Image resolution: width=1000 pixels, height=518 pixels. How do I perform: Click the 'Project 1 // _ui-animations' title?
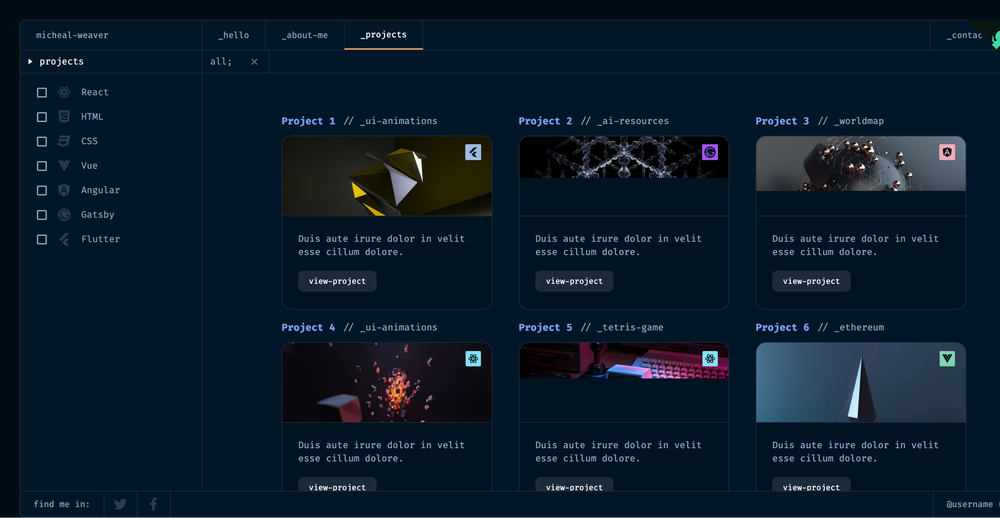click(x=360, y=121)
